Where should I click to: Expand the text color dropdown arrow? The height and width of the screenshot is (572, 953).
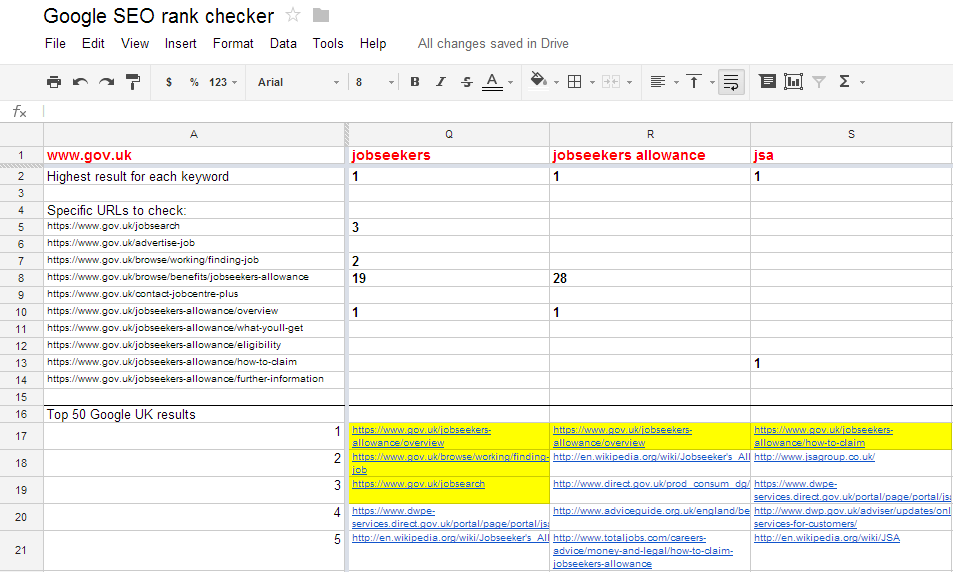coord(511,82)
